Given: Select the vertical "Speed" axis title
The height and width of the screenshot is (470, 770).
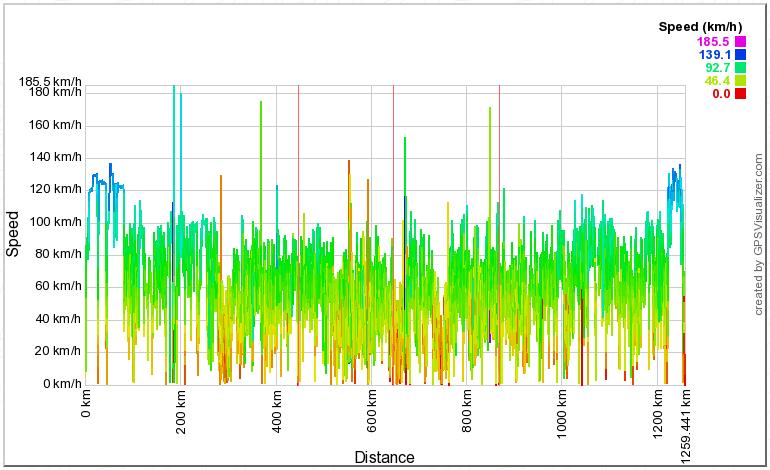Looking at the screenshot, I should click(13, 234).
